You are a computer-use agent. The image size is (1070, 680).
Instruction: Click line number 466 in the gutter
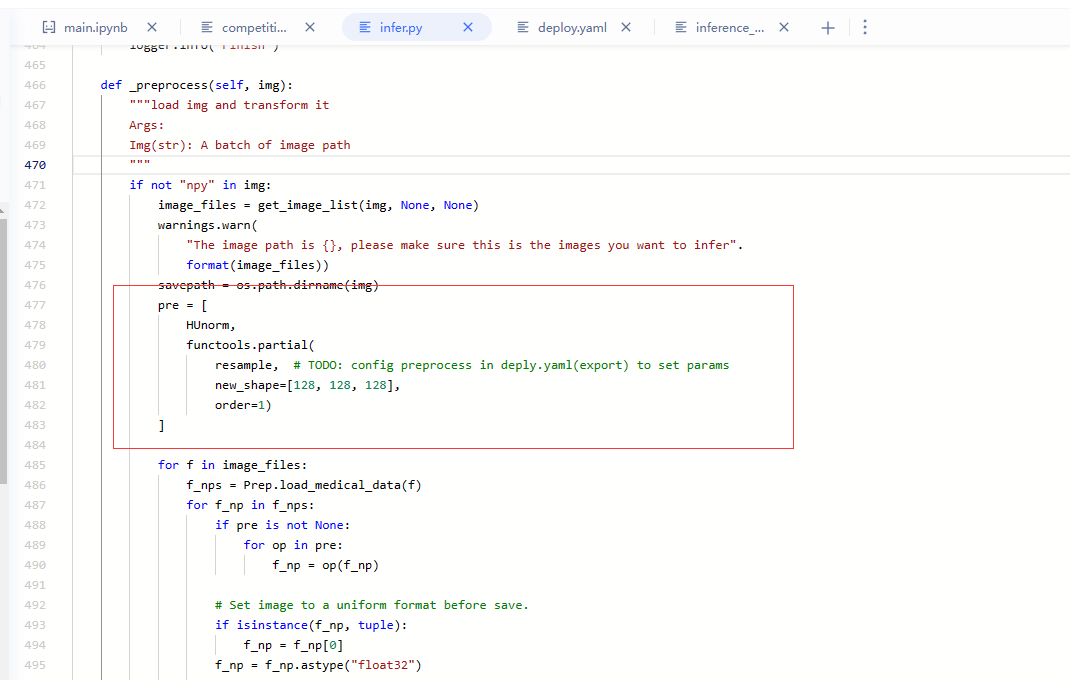[35, 85]
